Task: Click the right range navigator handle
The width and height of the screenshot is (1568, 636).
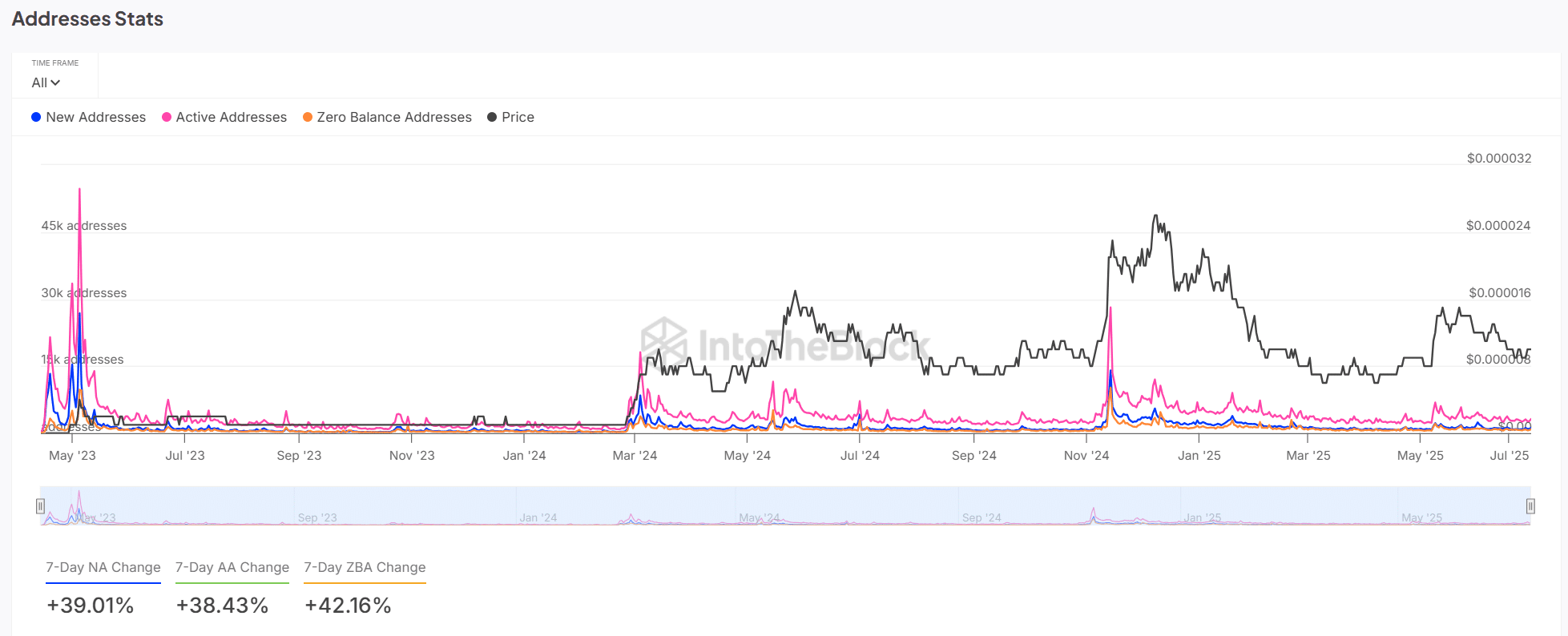Action: pos(1530,506)
